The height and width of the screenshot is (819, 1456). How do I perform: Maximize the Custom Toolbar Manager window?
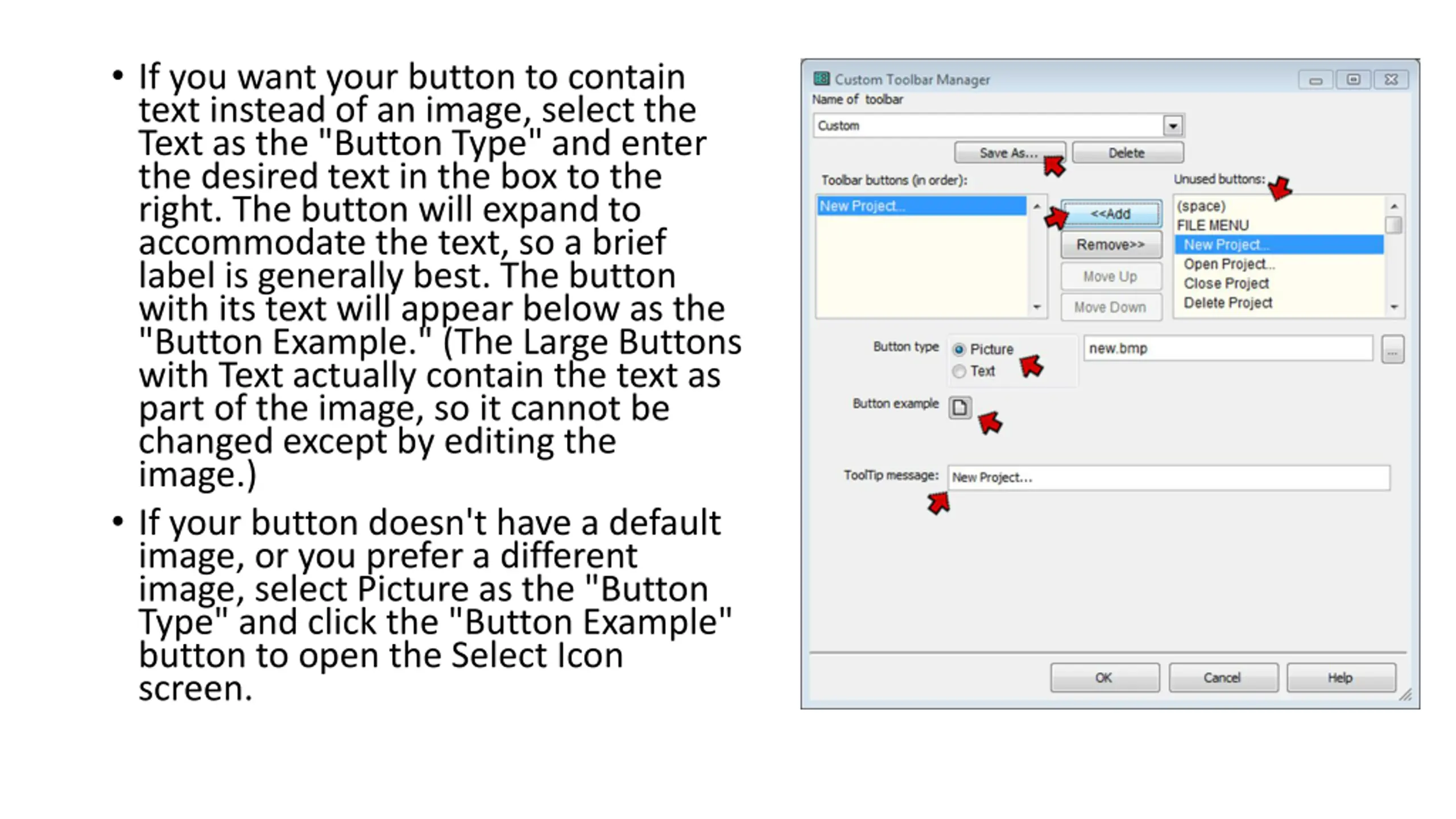(x=1353, y=80)
